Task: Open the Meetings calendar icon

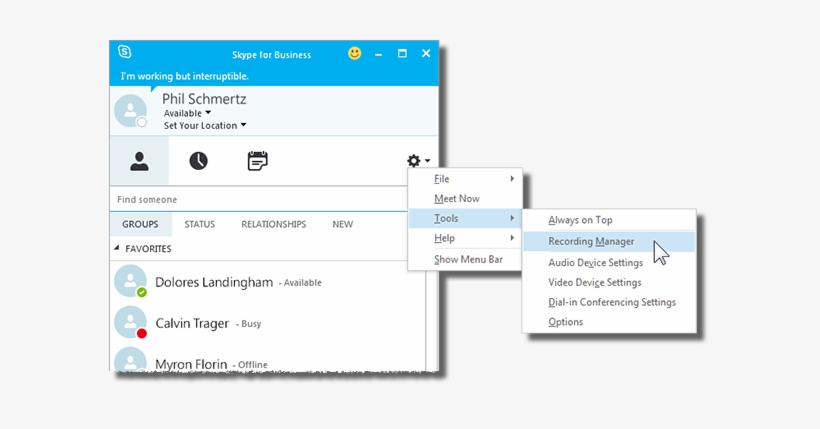Action: (257, 161)
